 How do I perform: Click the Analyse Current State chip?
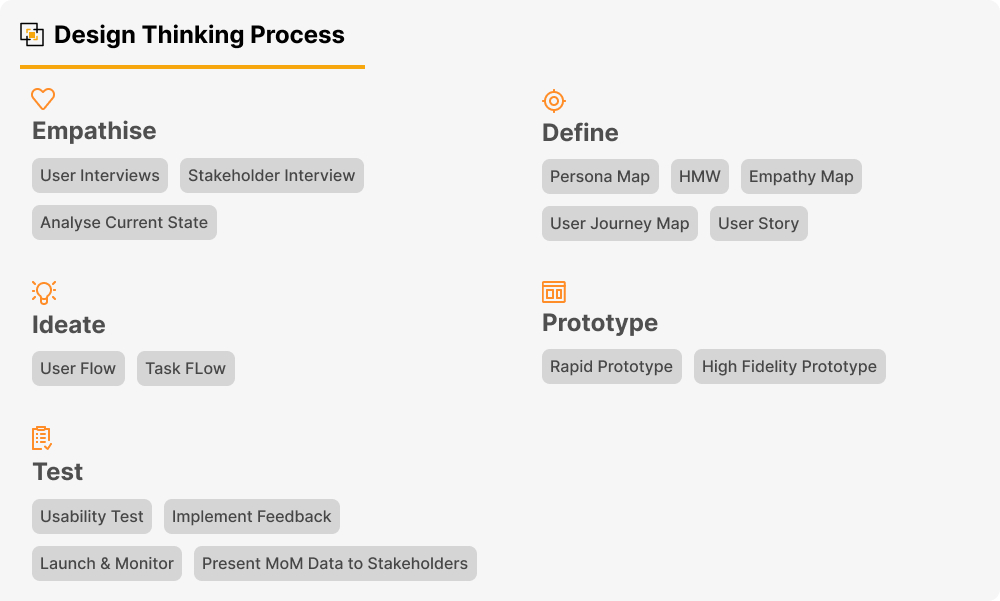click(124, 223)
